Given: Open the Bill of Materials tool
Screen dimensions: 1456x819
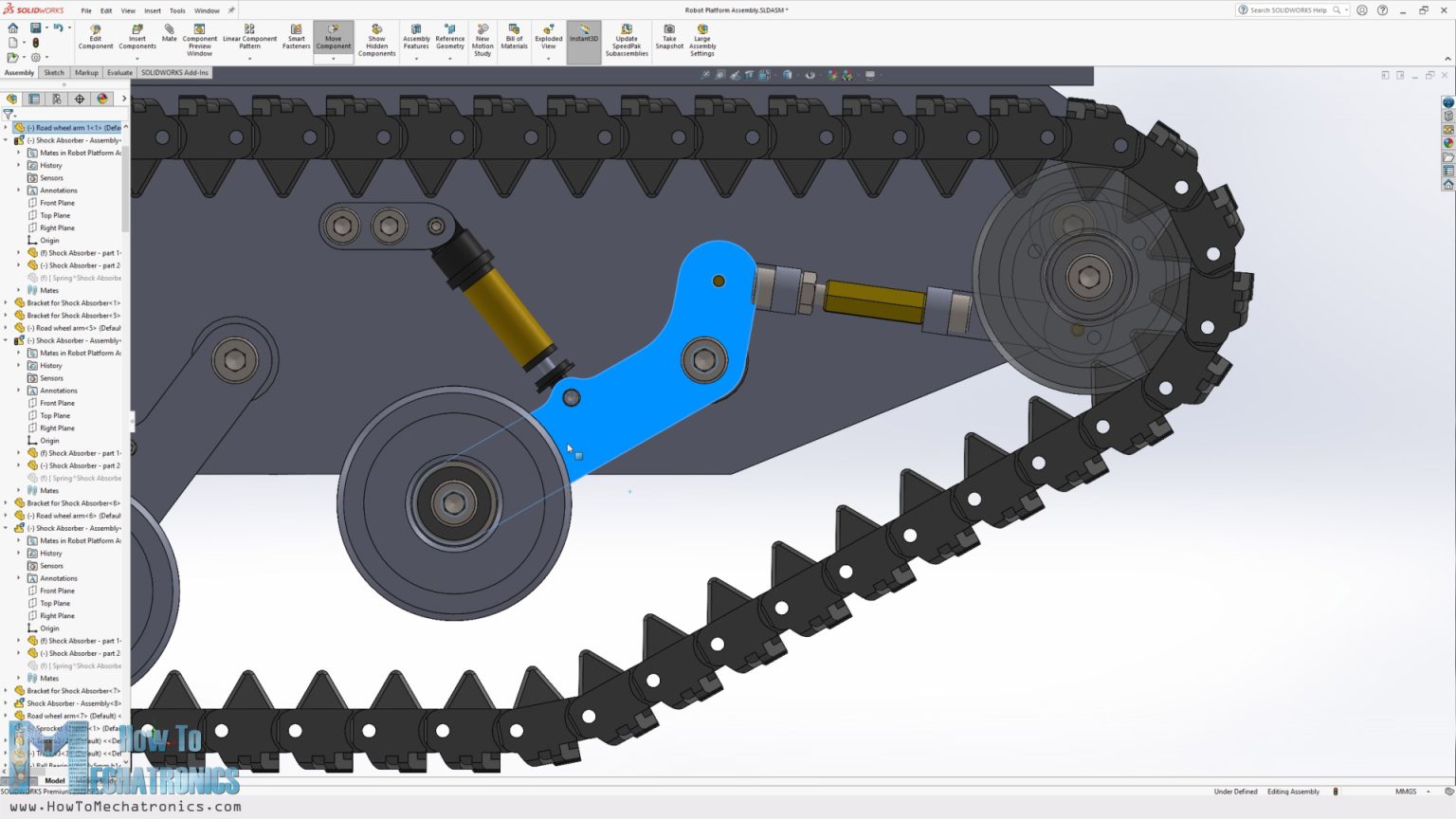Looking at the screenshot, I should coord(514,38).
